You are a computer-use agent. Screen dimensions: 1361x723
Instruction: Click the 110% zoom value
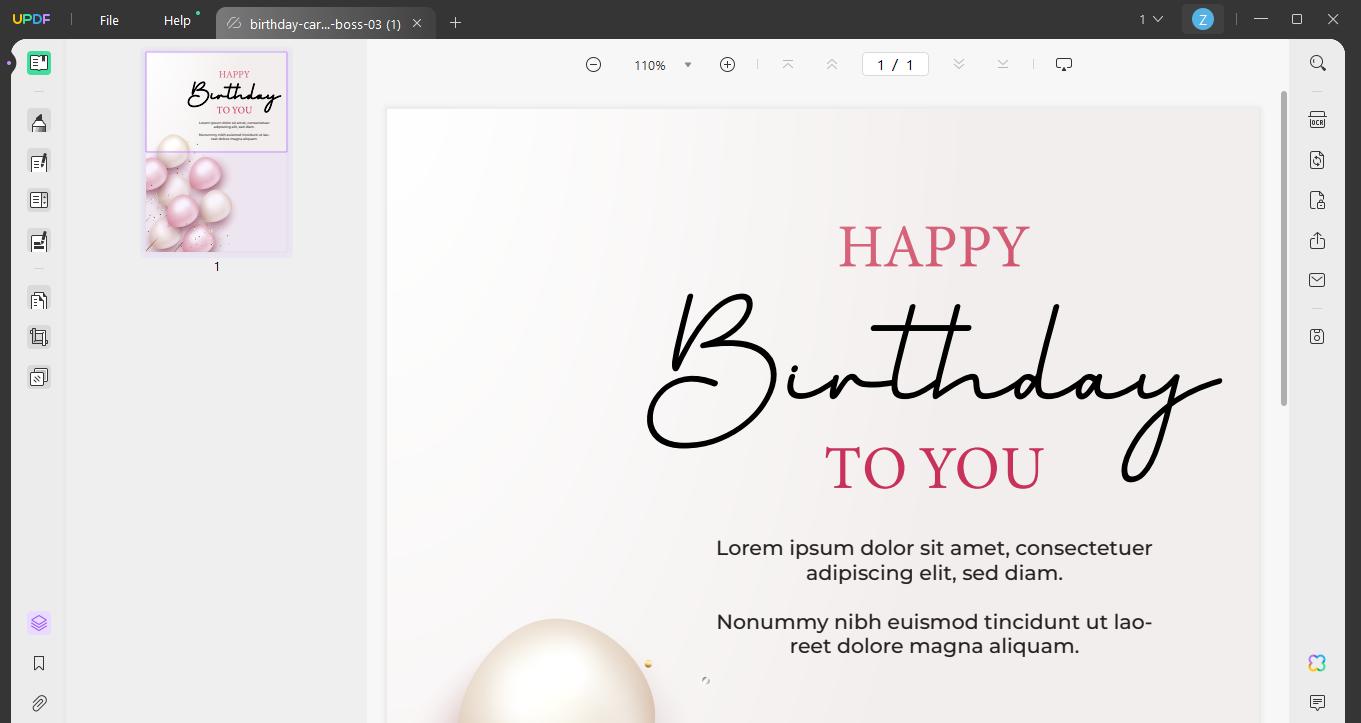pos(650,65)
